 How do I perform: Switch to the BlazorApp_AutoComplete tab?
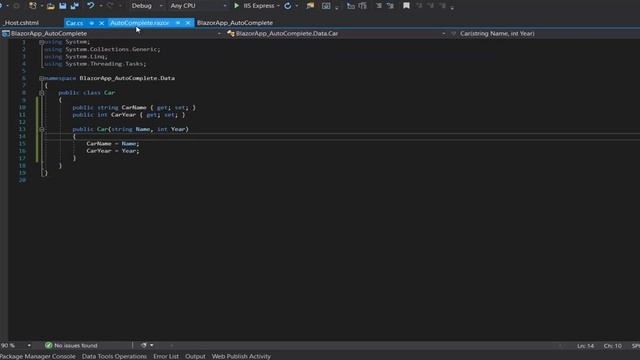point(235,23)
